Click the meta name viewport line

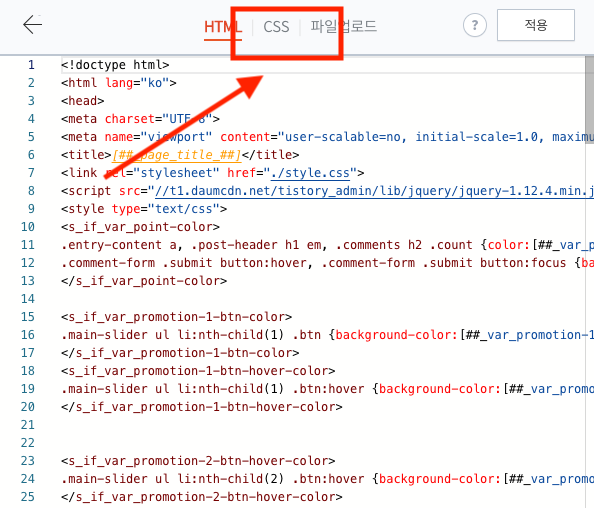point(327,137)
